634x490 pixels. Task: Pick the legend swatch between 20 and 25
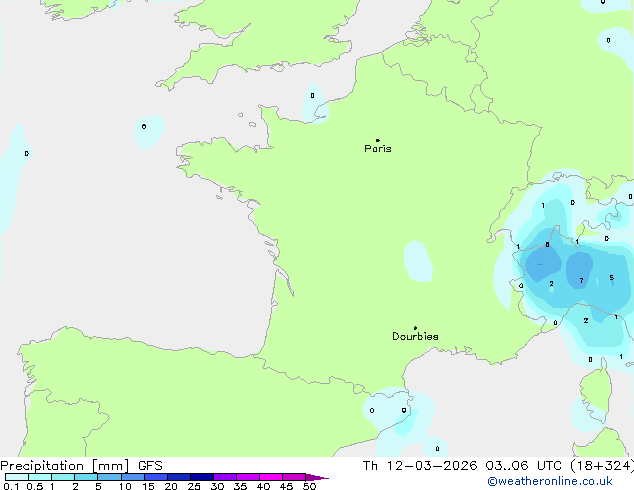(179, 477)
